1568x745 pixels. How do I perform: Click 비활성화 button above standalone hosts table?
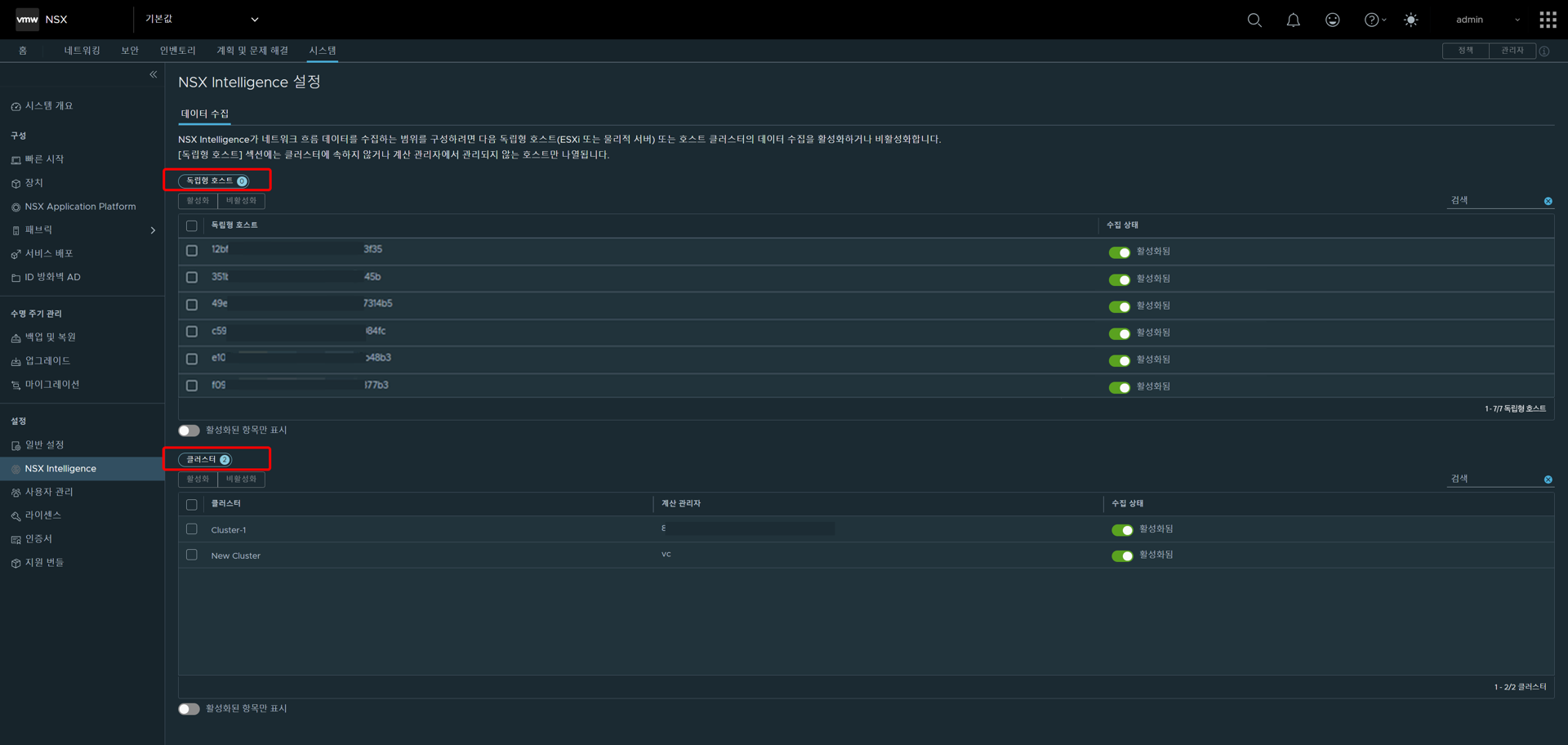[x=241, y=201]
